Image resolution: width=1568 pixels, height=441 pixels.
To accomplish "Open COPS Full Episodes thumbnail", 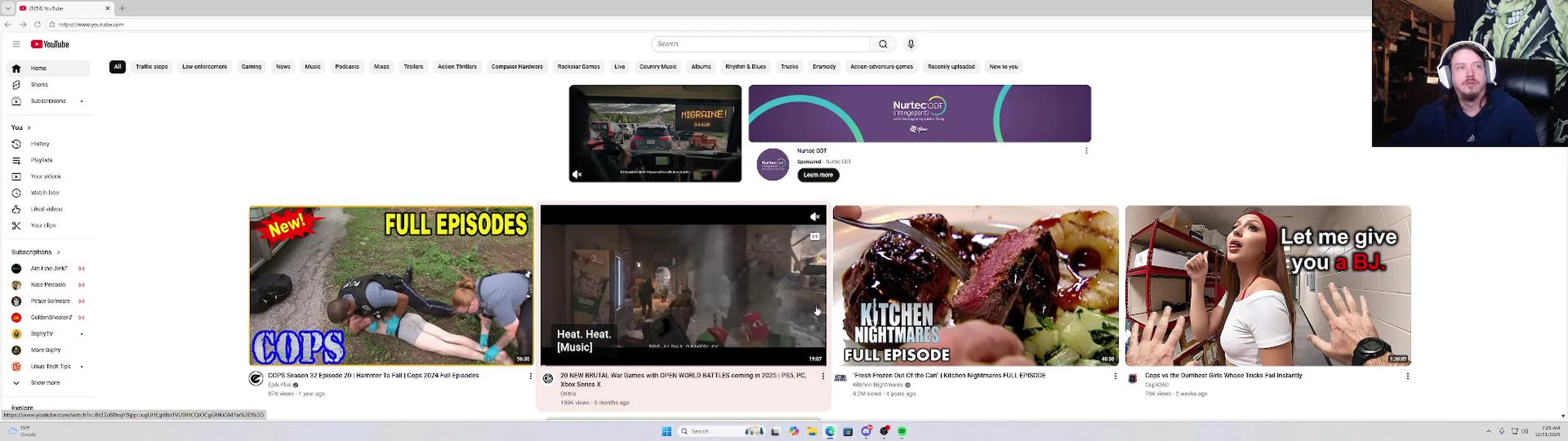I will click(x=391, y=285).
